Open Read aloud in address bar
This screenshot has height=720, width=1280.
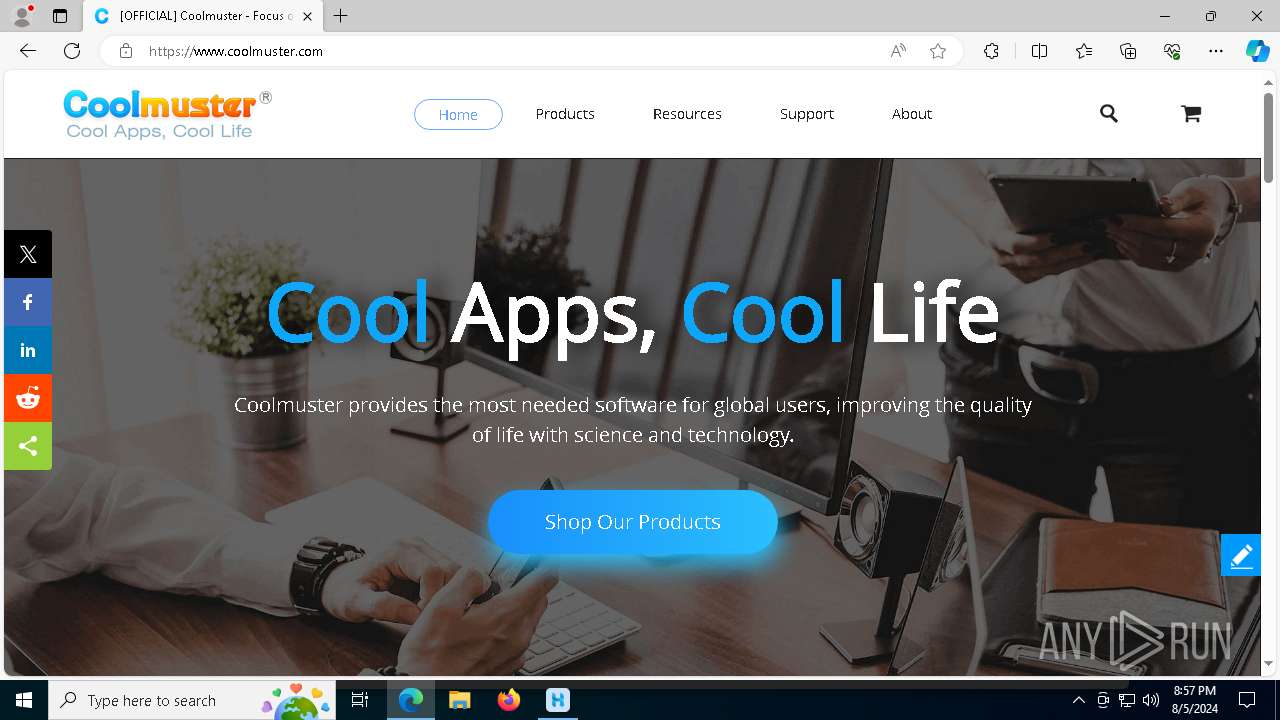(898, 51)
